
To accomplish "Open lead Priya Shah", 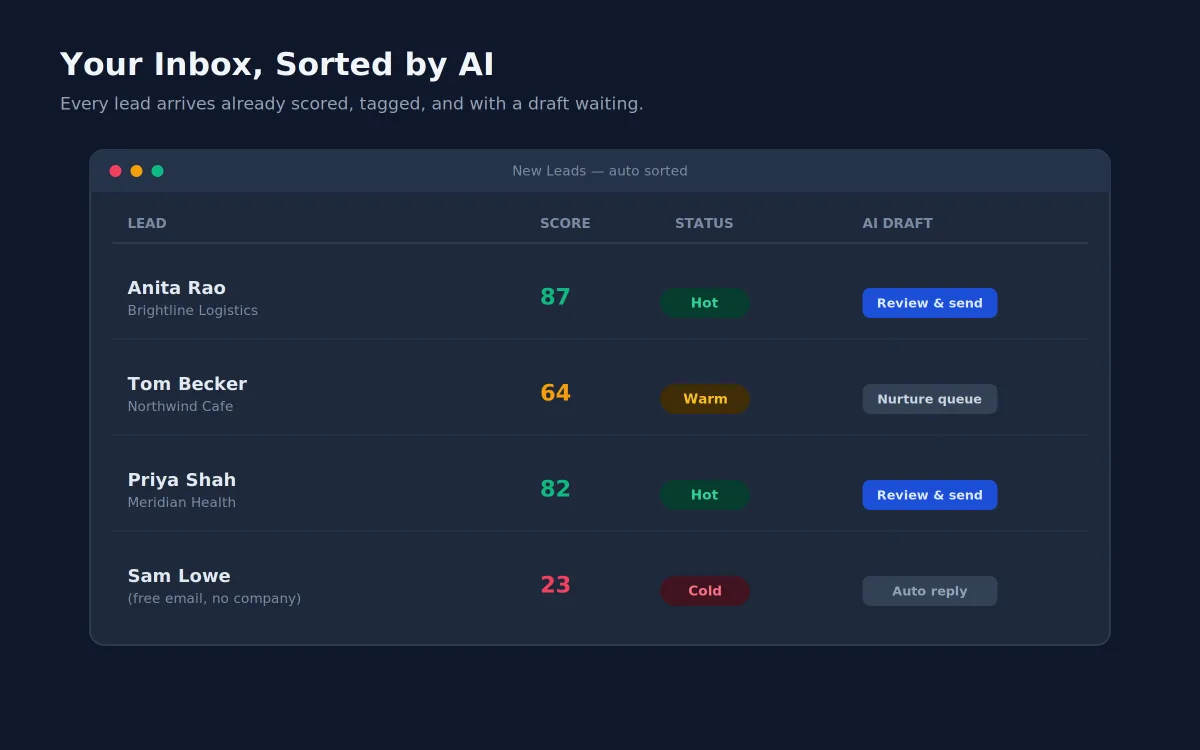I will [x=182, y=480].
